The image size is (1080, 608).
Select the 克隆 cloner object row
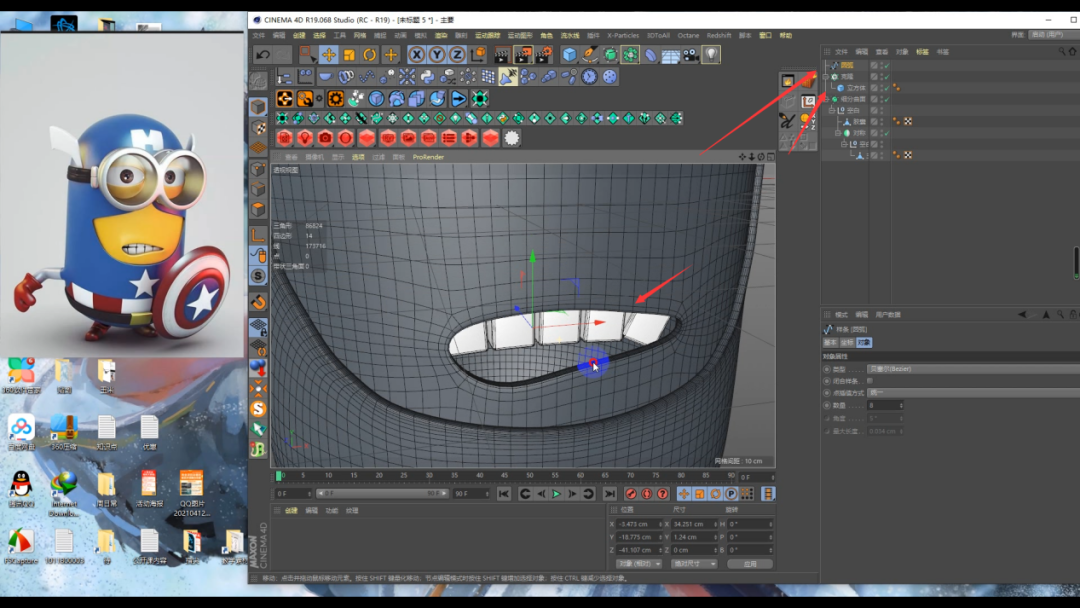[x=847, y=76]
